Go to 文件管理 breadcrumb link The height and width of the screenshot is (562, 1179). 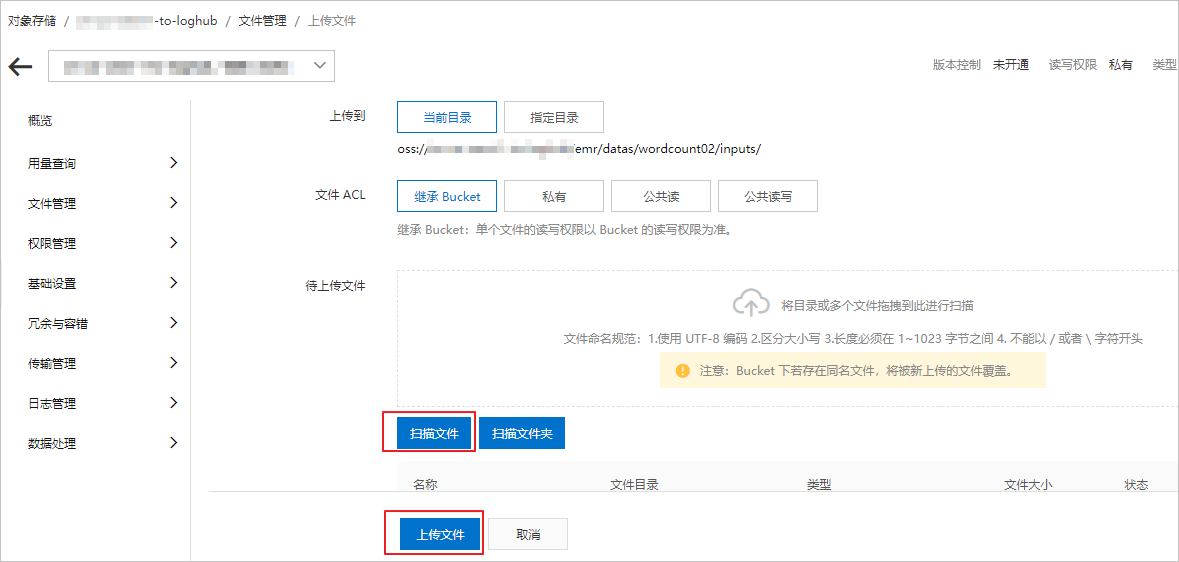[x=262, y=21]
